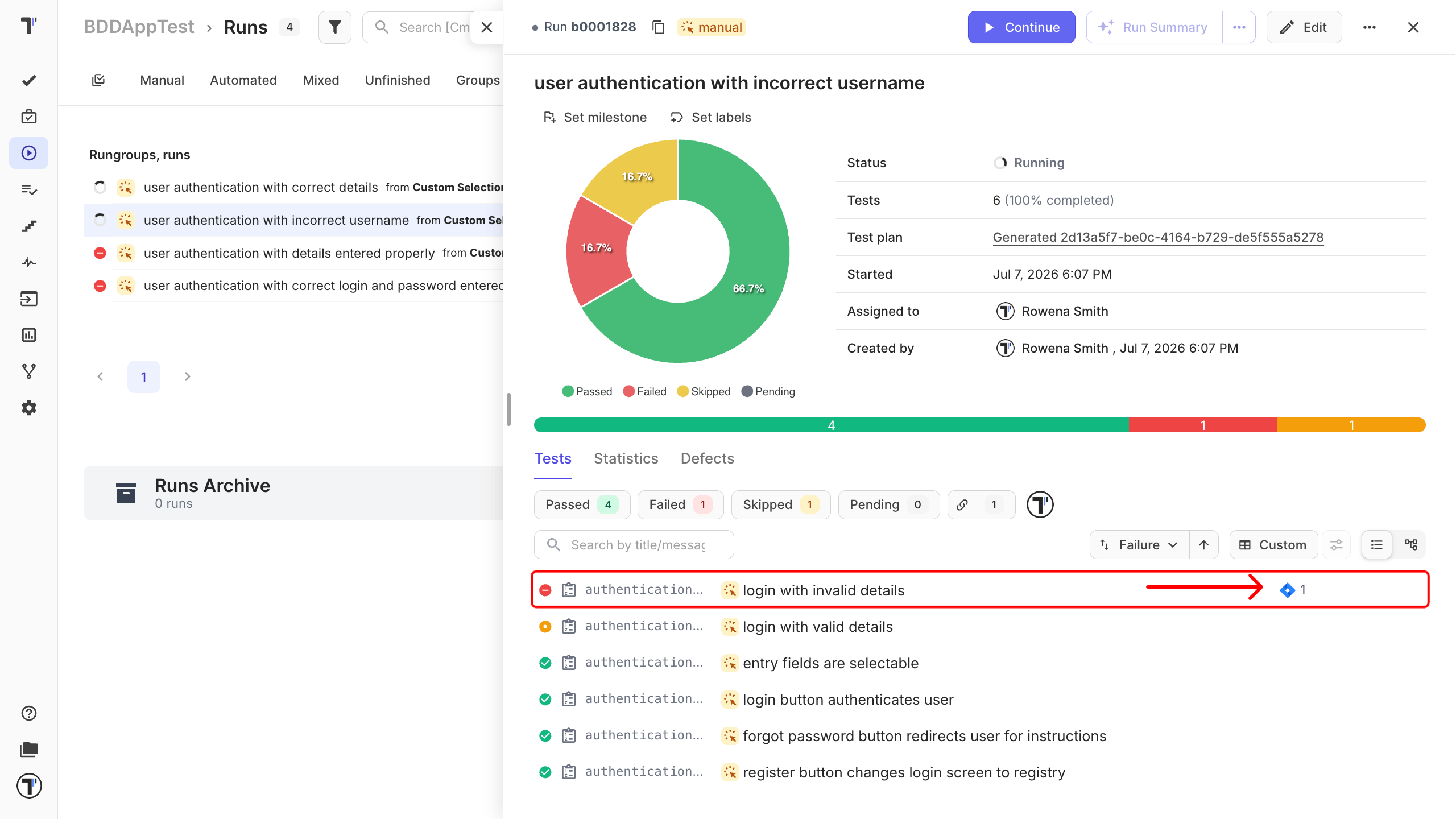Click red failed segment of progress bar
The height and width of the screenshot is (819, 1456).
(x=1203, y=425)
